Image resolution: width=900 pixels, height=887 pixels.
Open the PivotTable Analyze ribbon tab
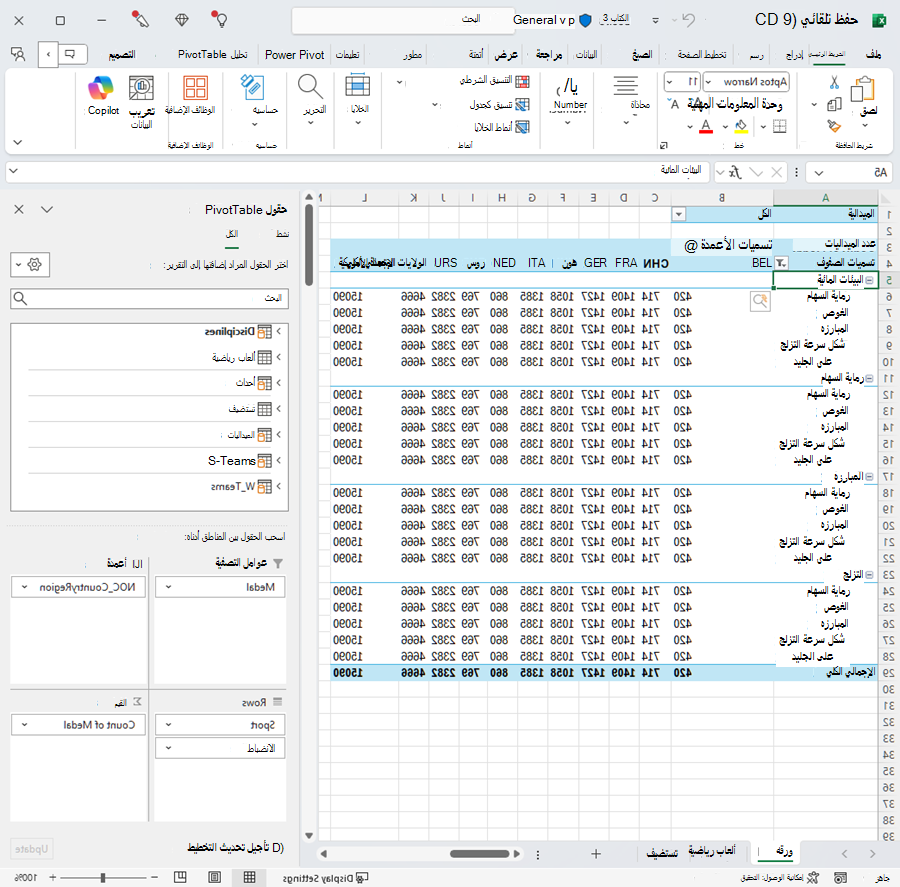point(212,55)
